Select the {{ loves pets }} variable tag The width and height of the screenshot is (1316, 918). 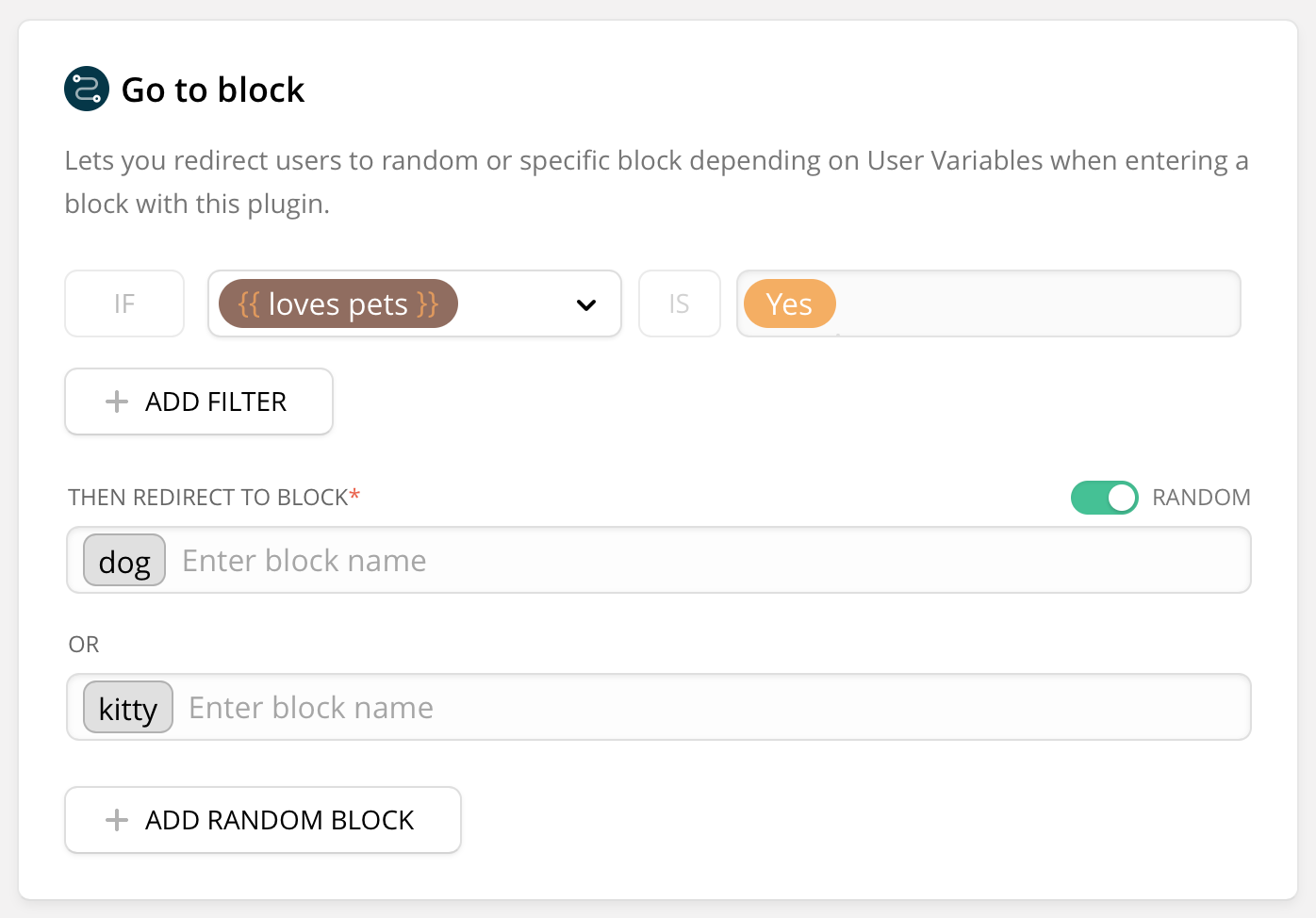(x=337, y=304)
